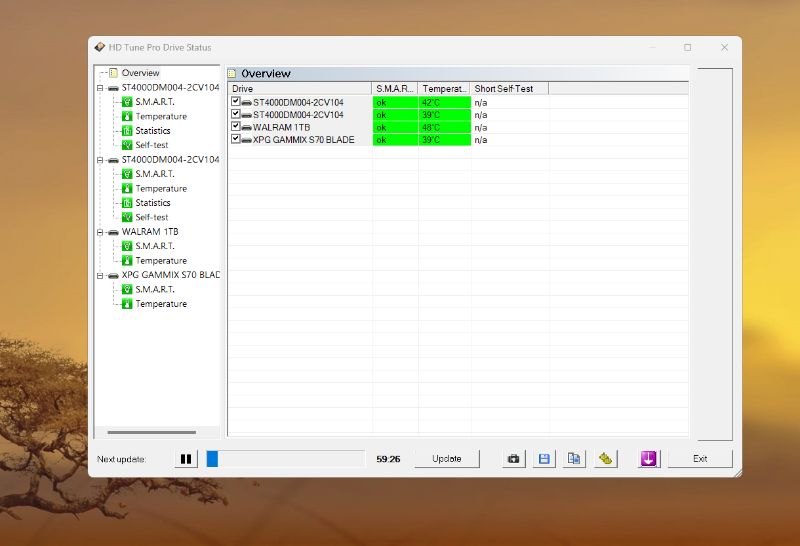Open Self-test under first ST4000DM004 drive
Viewport: 800px width, 546px height.
tap(152, 145)
